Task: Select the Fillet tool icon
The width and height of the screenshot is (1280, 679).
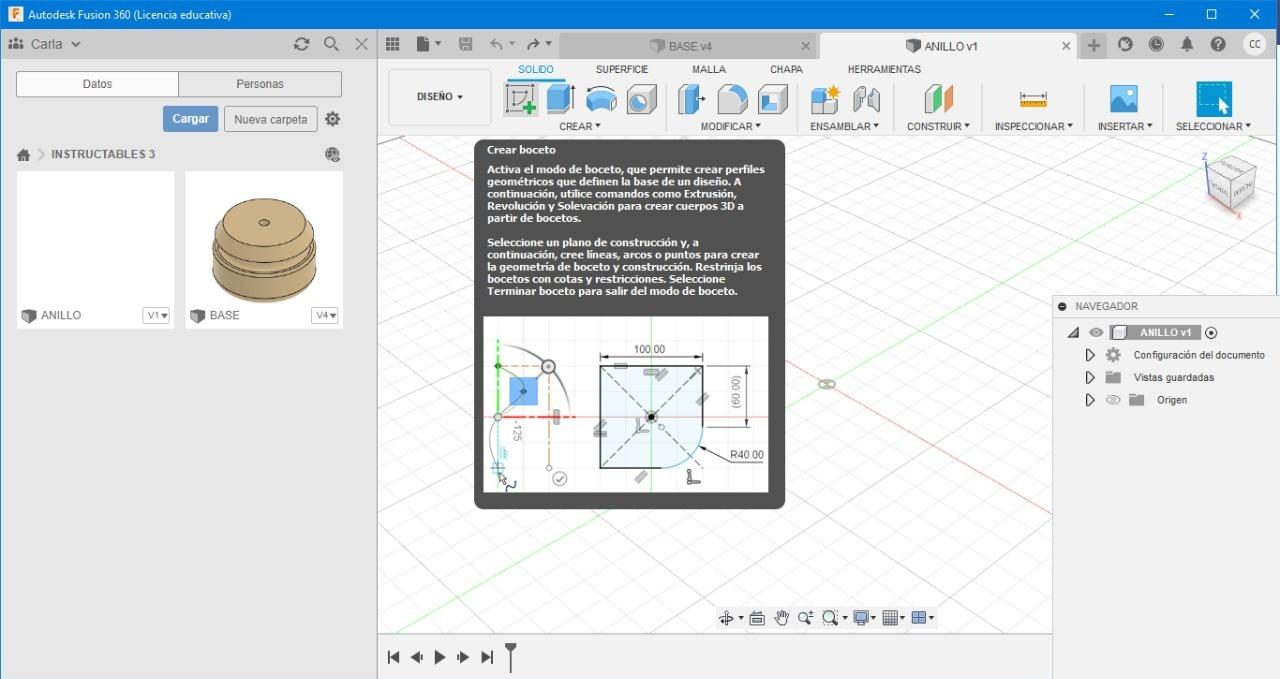Action: 732,99
